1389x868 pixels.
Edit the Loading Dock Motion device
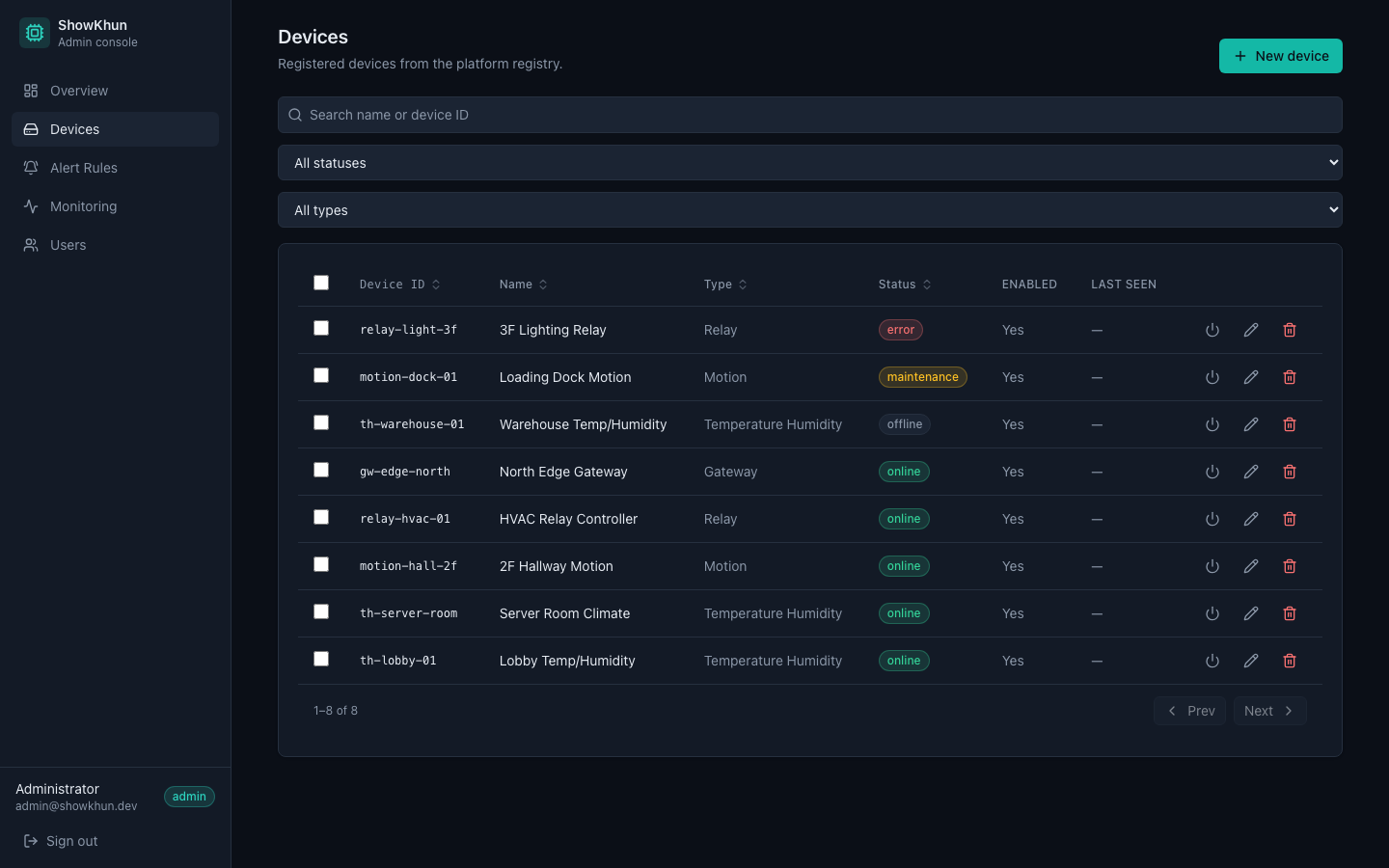1251,377
